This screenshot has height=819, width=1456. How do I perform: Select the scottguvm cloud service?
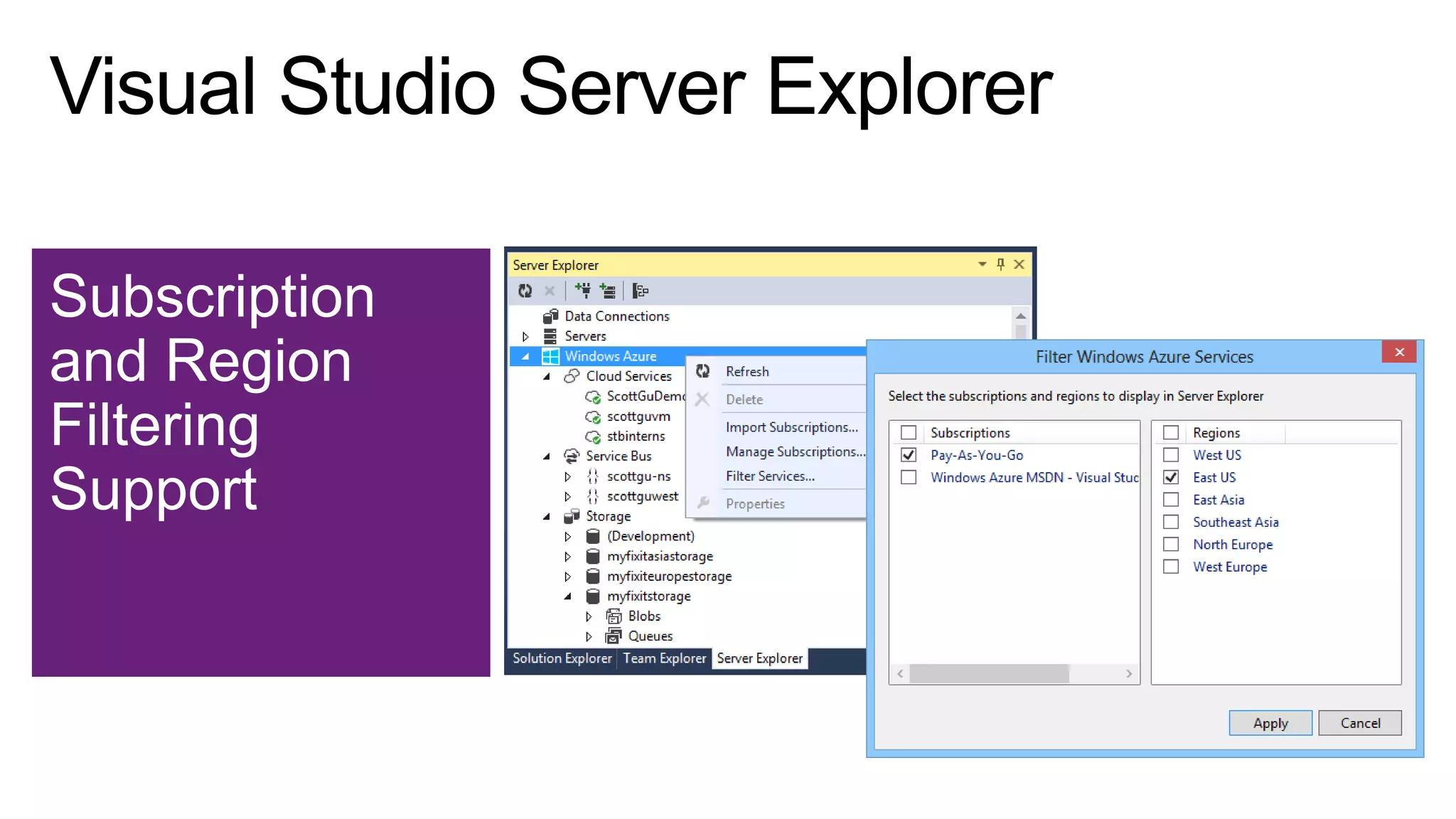pos(638,417)
